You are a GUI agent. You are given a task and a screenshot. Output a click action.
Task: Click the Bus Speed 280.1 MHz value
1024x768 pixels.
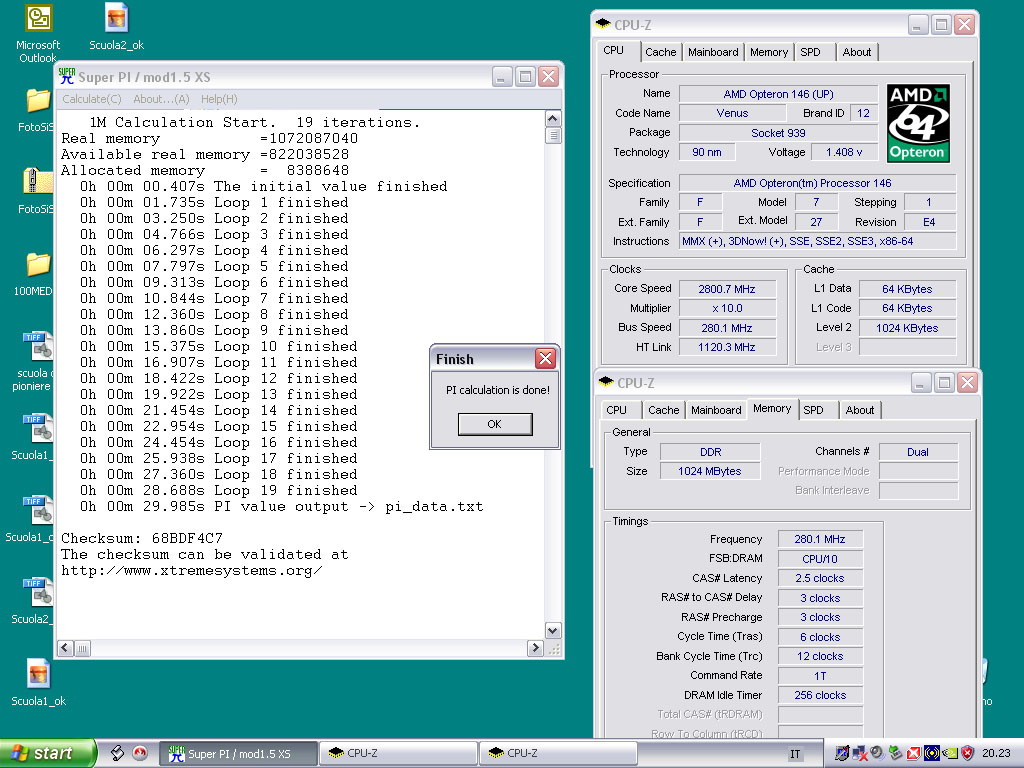pyautogui.click(x=727, y=328)
